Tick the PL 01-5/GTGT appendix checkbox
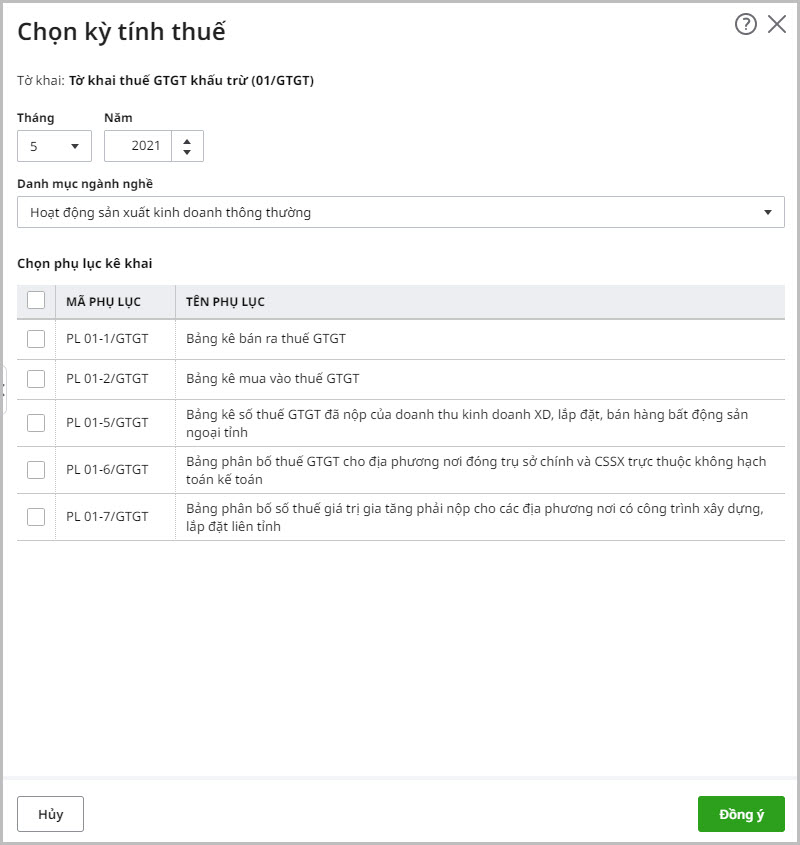 click(x=36, y=423)
